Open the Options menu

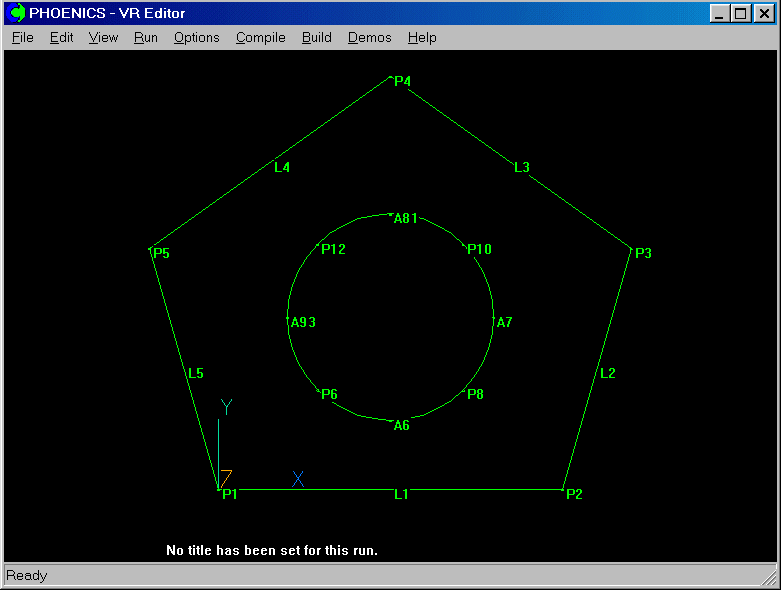[196, 37]
